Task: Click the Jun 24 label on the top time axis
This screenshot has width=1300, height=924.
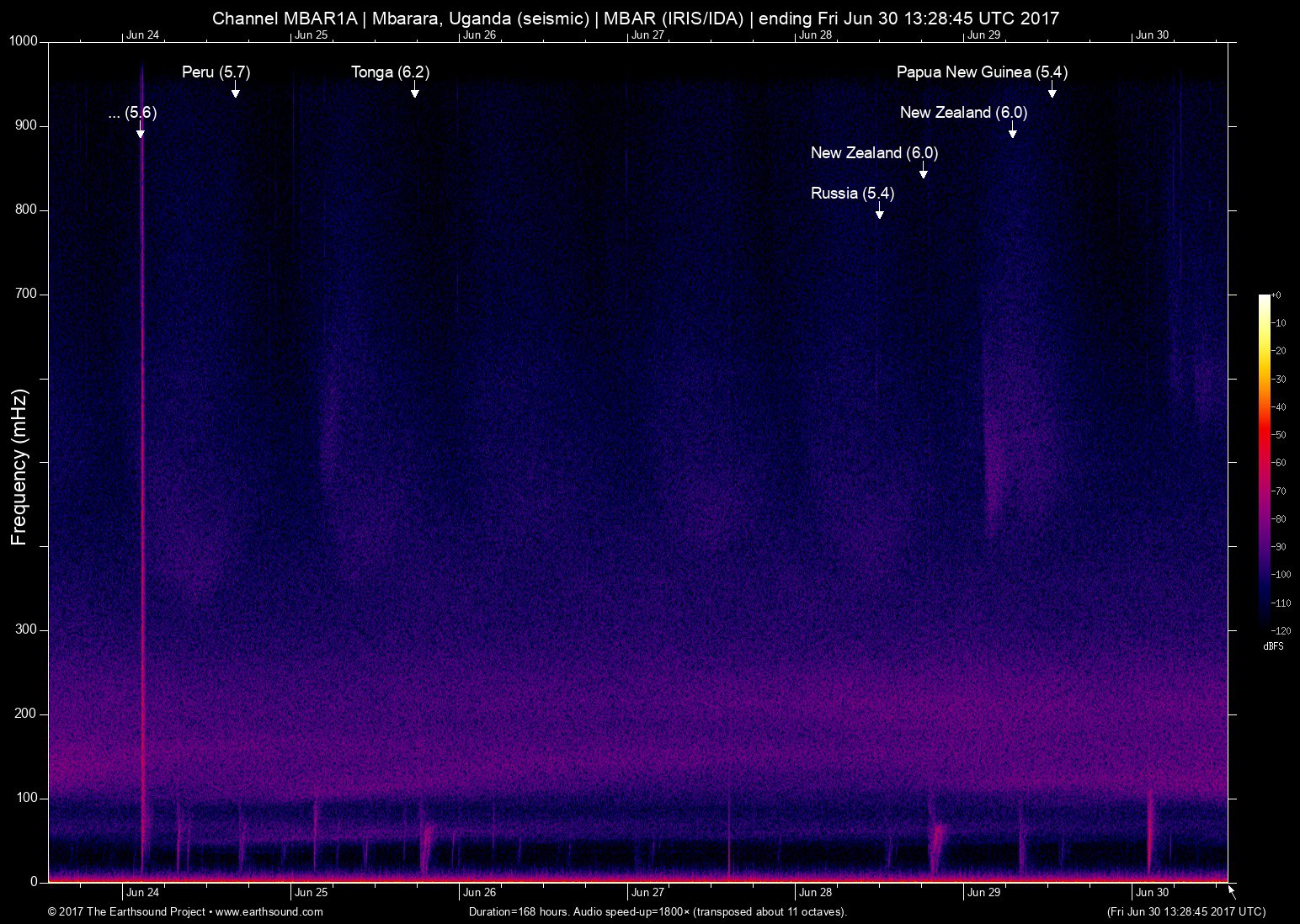Action: (142, 35)
